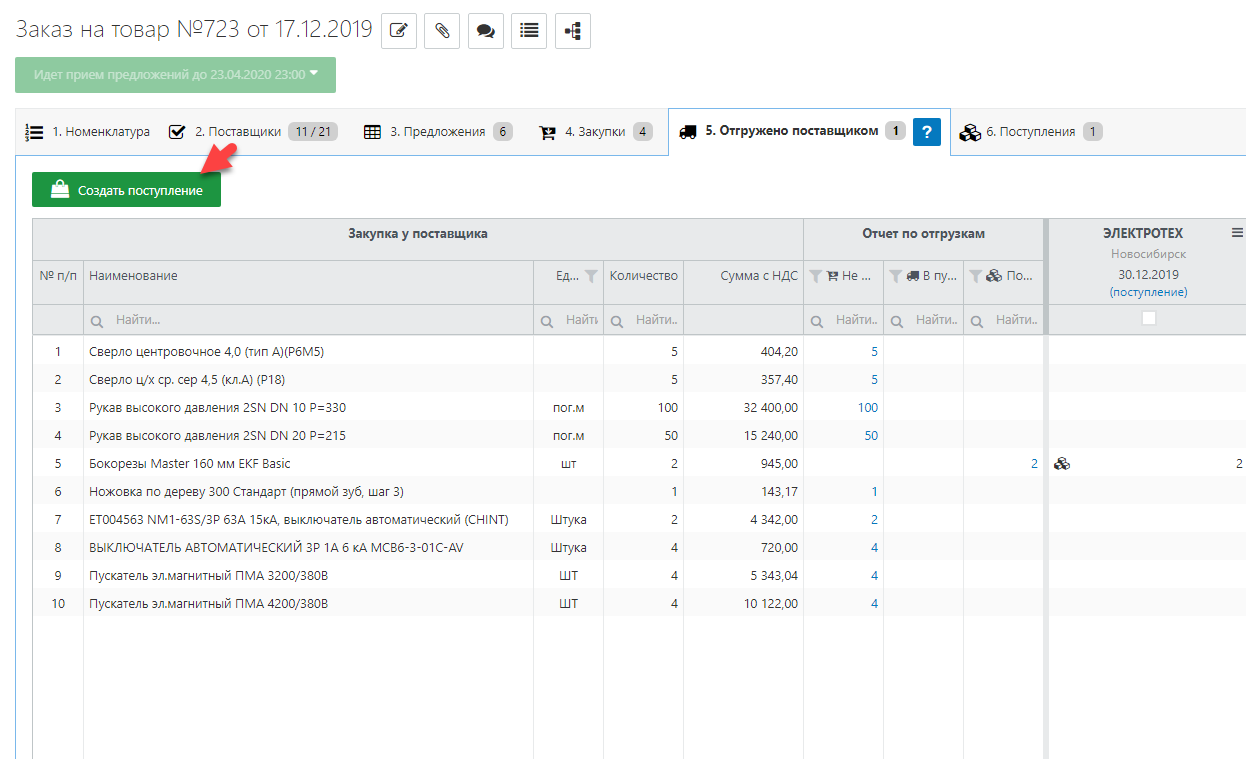Go to the 6. Поступления tab
Image resolution: width=1246 pixels, height=759 pixels.
pos(1030,132)
